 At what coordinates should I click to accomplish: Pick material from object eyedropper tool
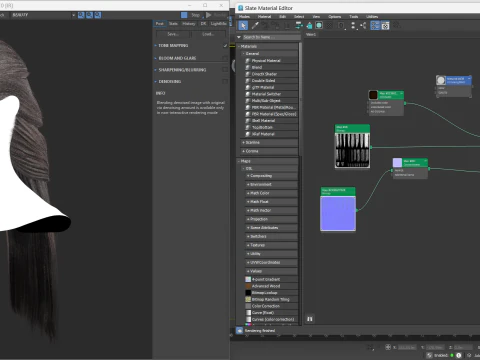coord(255,26)
